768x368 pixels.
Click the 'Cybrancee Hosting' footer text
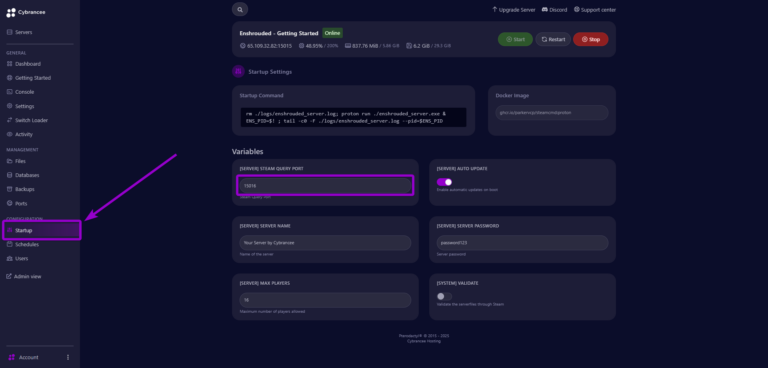tap(424, 341)
